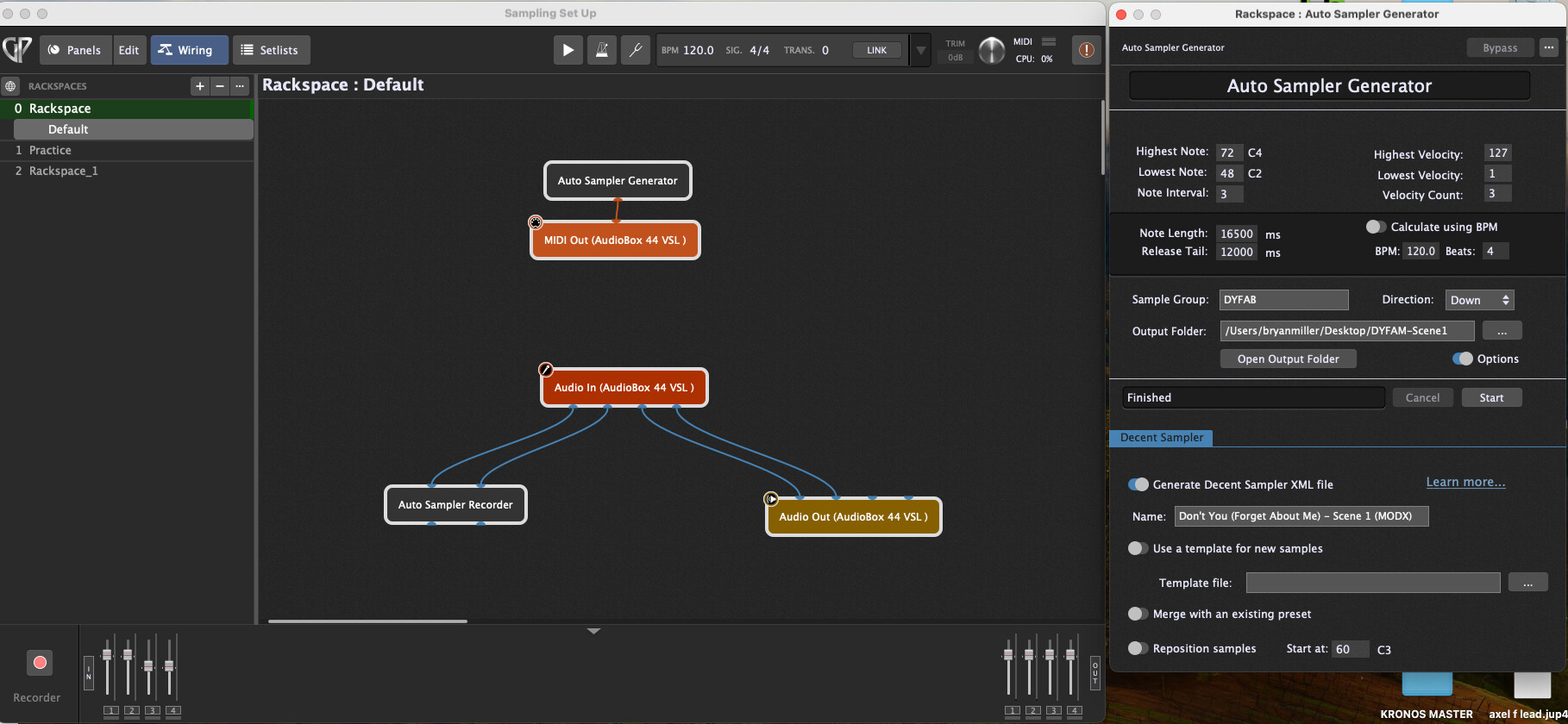Open the Setlists view
1568x724 pixels.
pos(271,50)
